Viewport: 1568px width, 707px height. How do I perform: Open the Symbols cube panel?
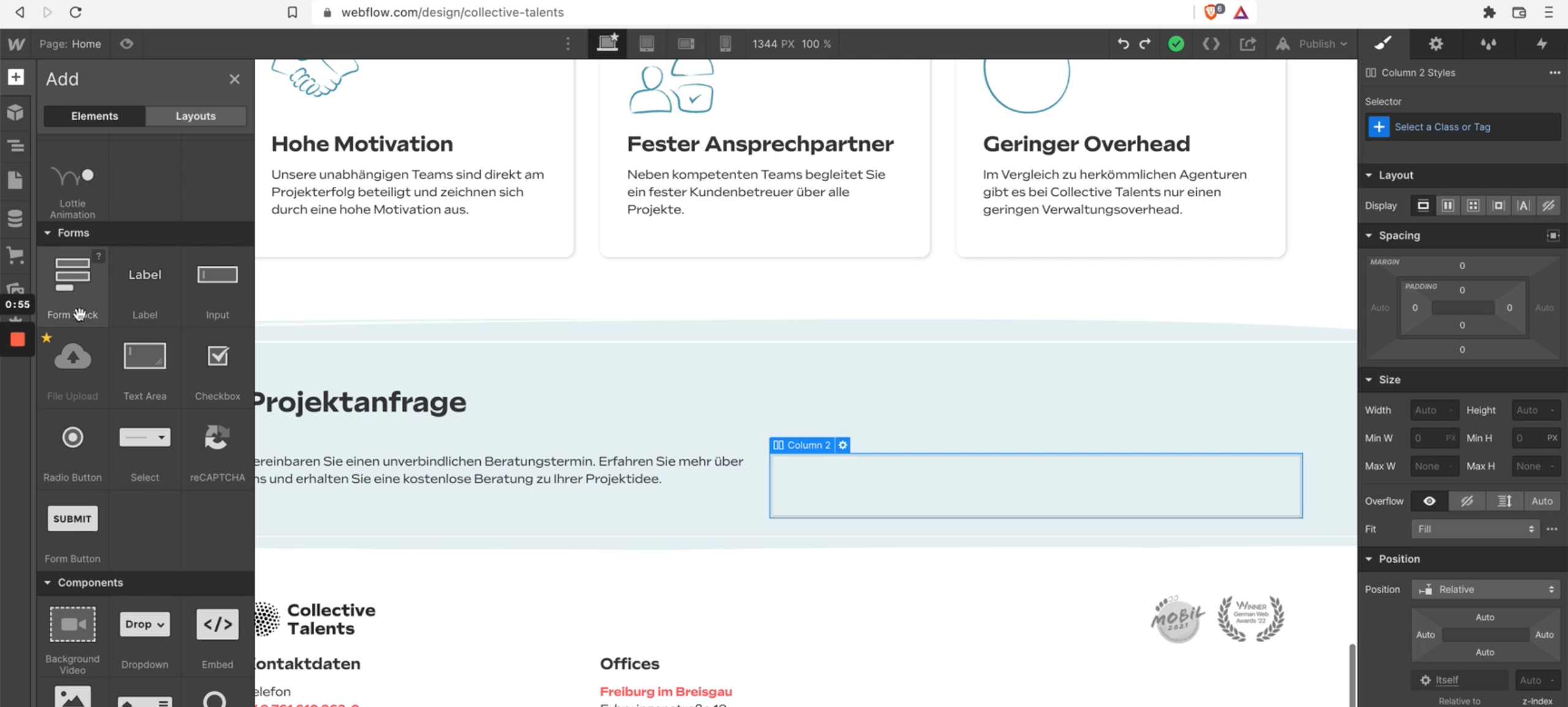[x=15, y=112]
